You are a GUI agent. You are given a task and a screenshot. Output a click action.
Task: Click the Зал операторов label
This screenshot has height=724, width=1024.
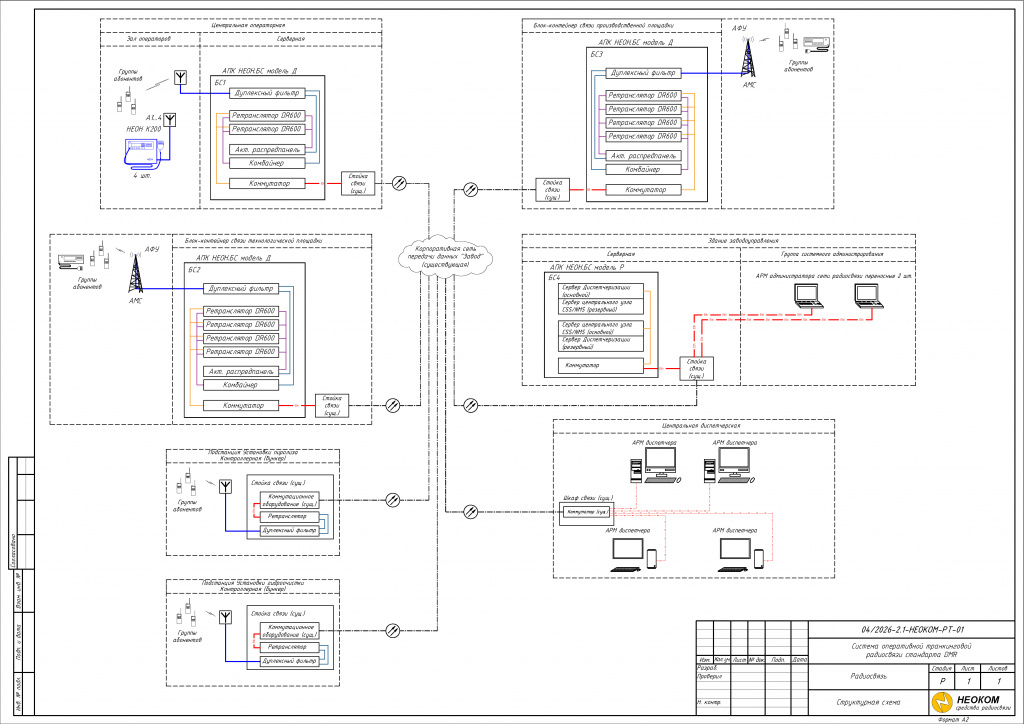coord(149,39)
